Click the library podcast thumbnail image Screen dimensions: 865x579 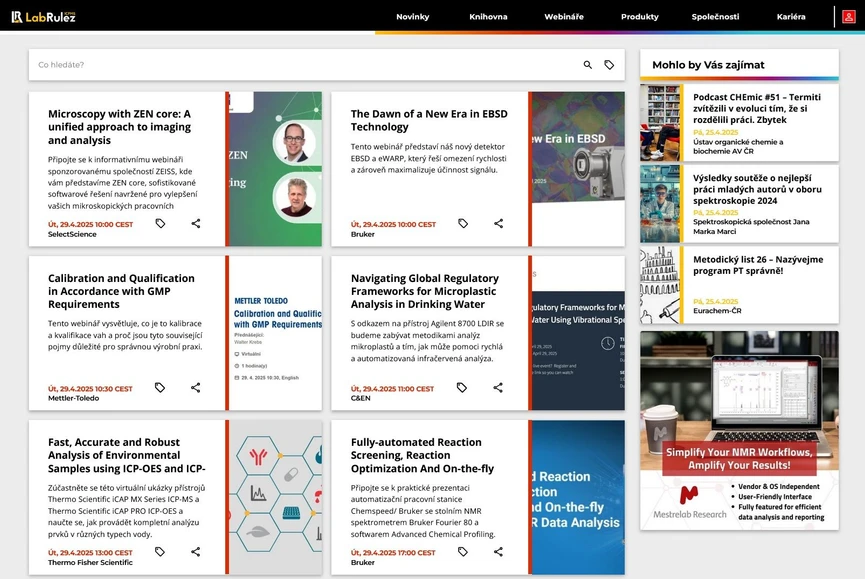(x=660, y=122)
